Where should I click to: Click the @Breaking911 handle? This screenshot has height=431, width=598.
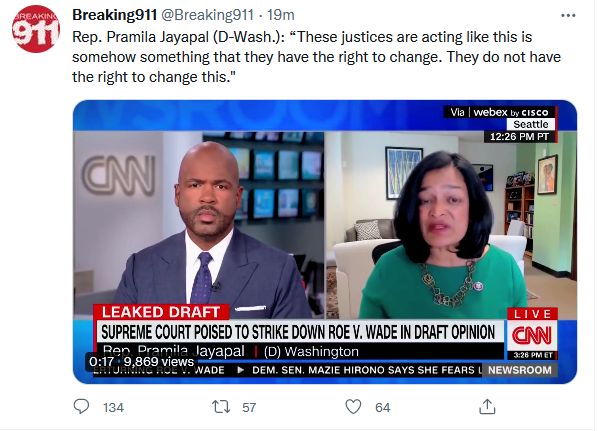(x=207, y=15)
